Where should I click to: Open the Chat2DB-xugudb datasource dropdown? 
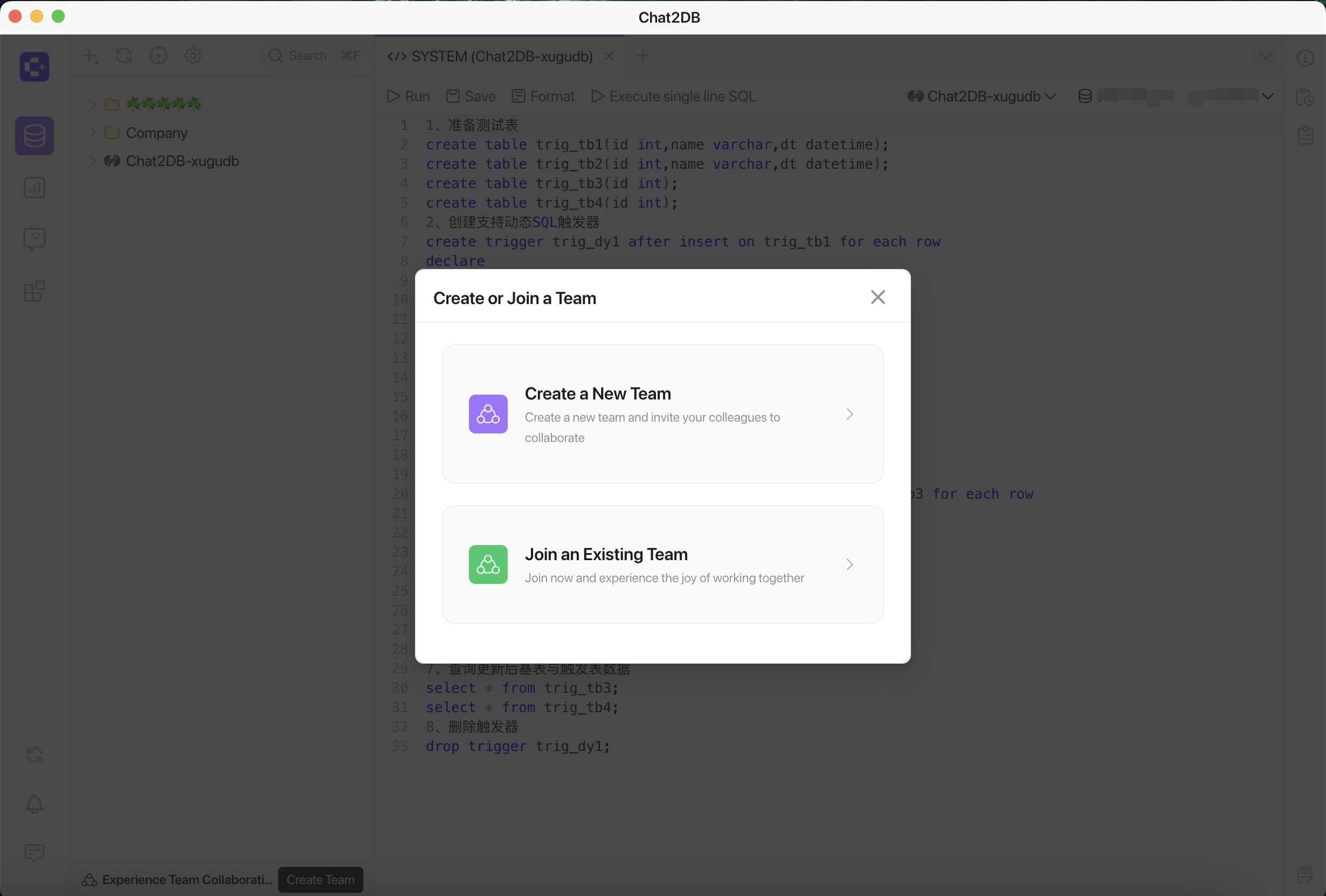click(982, 97)
